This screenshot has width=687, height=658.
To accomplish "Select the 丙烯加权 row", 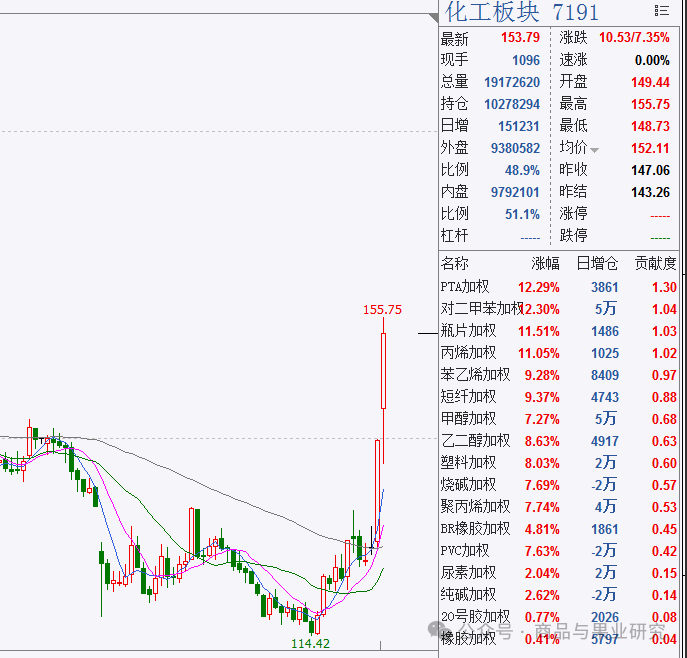I will 559,353.
